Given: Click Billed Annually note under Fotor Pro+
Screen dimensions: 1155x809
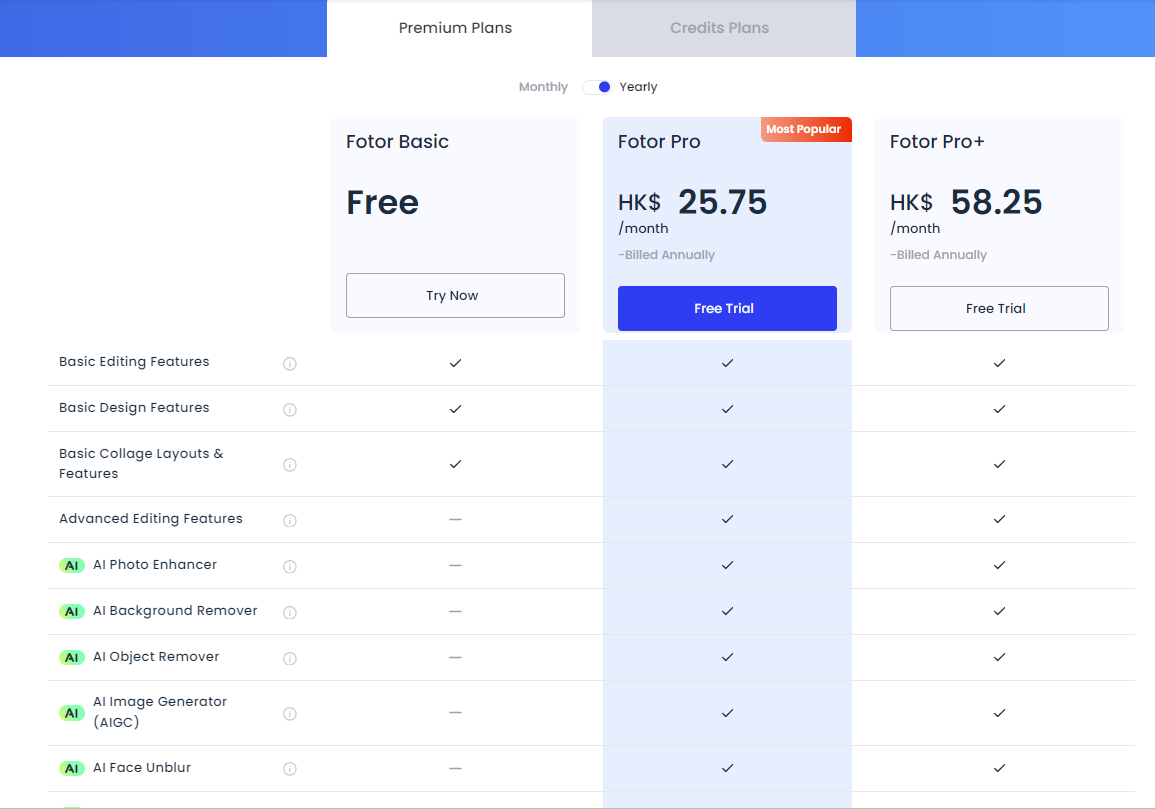Looking at the screenshot, I should 938,255.
